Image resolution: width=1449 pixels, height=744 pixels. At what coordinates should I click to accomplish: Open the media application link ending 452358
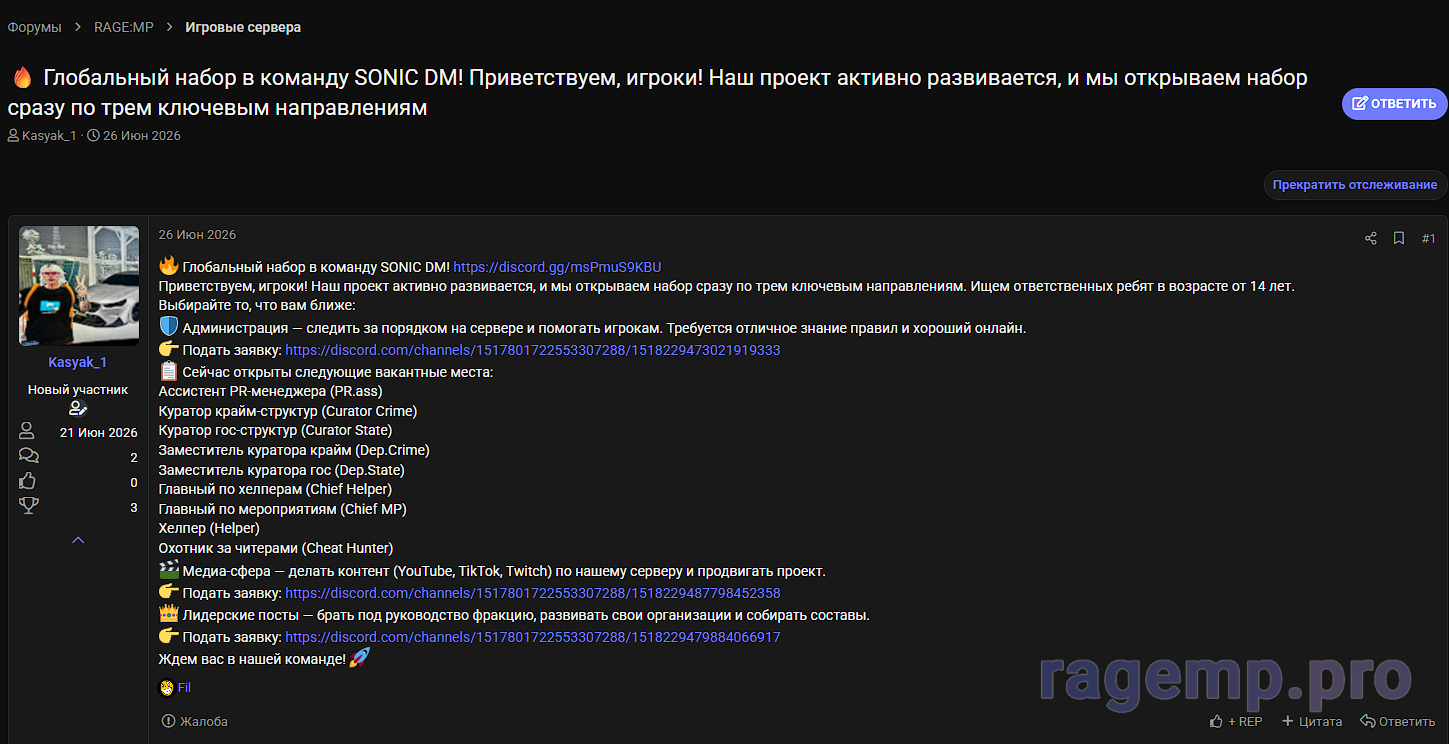[x=533, y=593]
